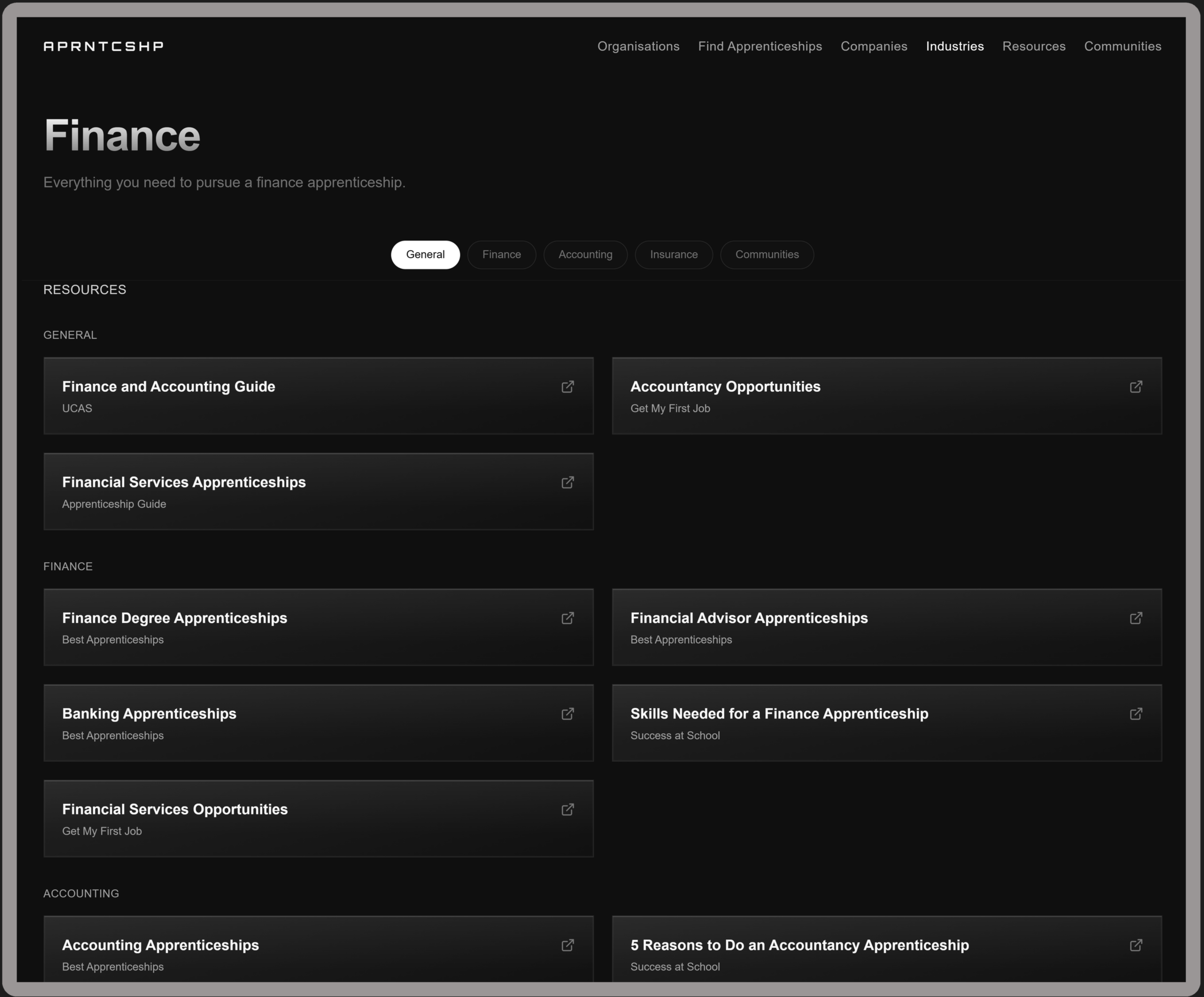Open the Organisations navigation link
Image resolution: width=1204 pixels, height=997 pixels.
[638, 46]
